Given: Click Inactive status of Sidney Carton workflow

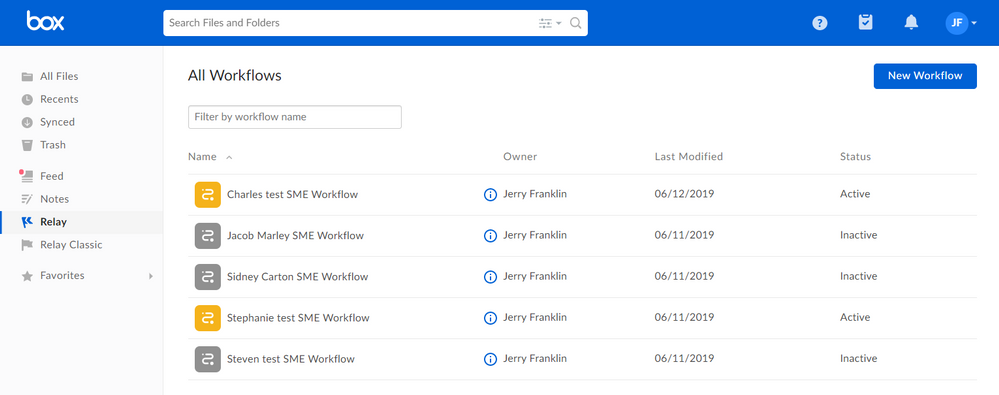Looking at the screenshot, I should (858, 276).
